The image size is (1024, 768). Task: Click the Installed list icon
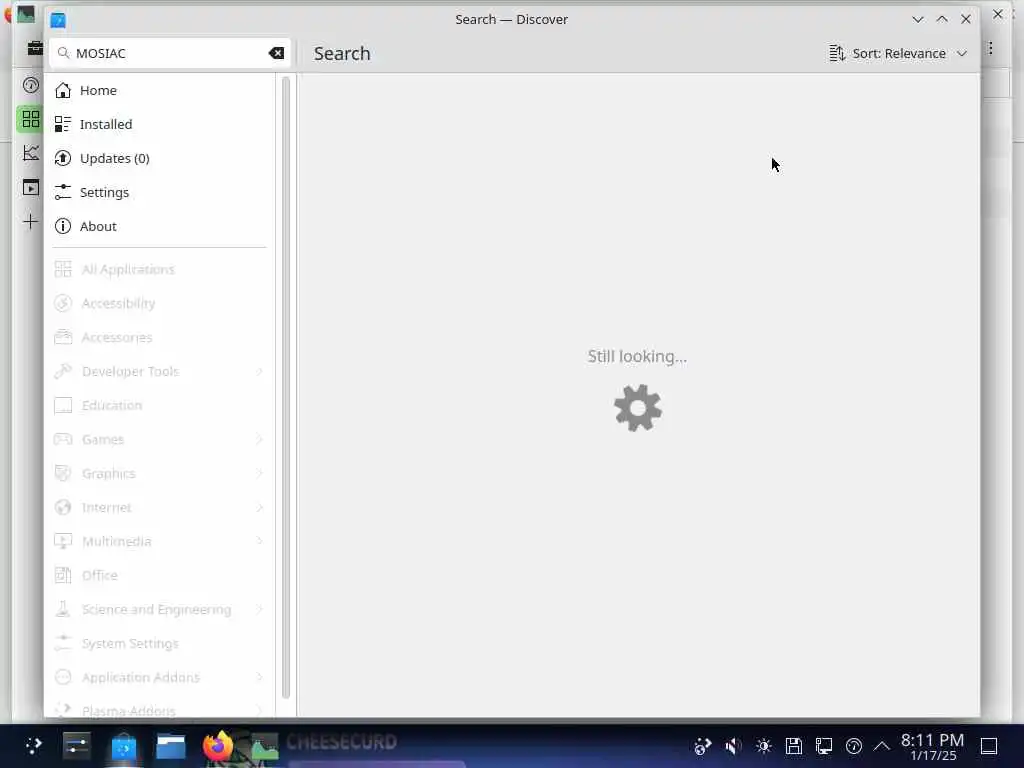(63, 124)
